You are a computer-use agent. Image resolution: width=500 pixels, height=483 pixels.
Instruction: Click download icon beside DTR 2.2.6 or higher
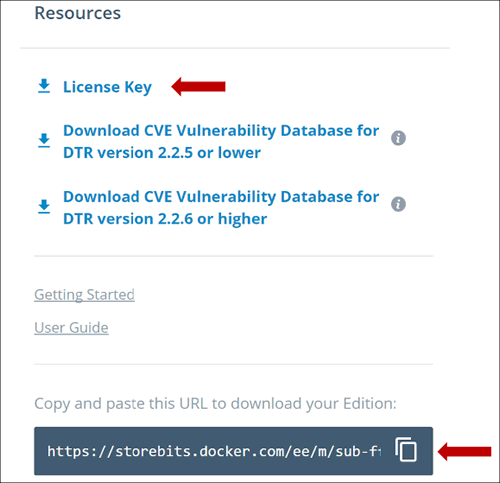[44, 207]
